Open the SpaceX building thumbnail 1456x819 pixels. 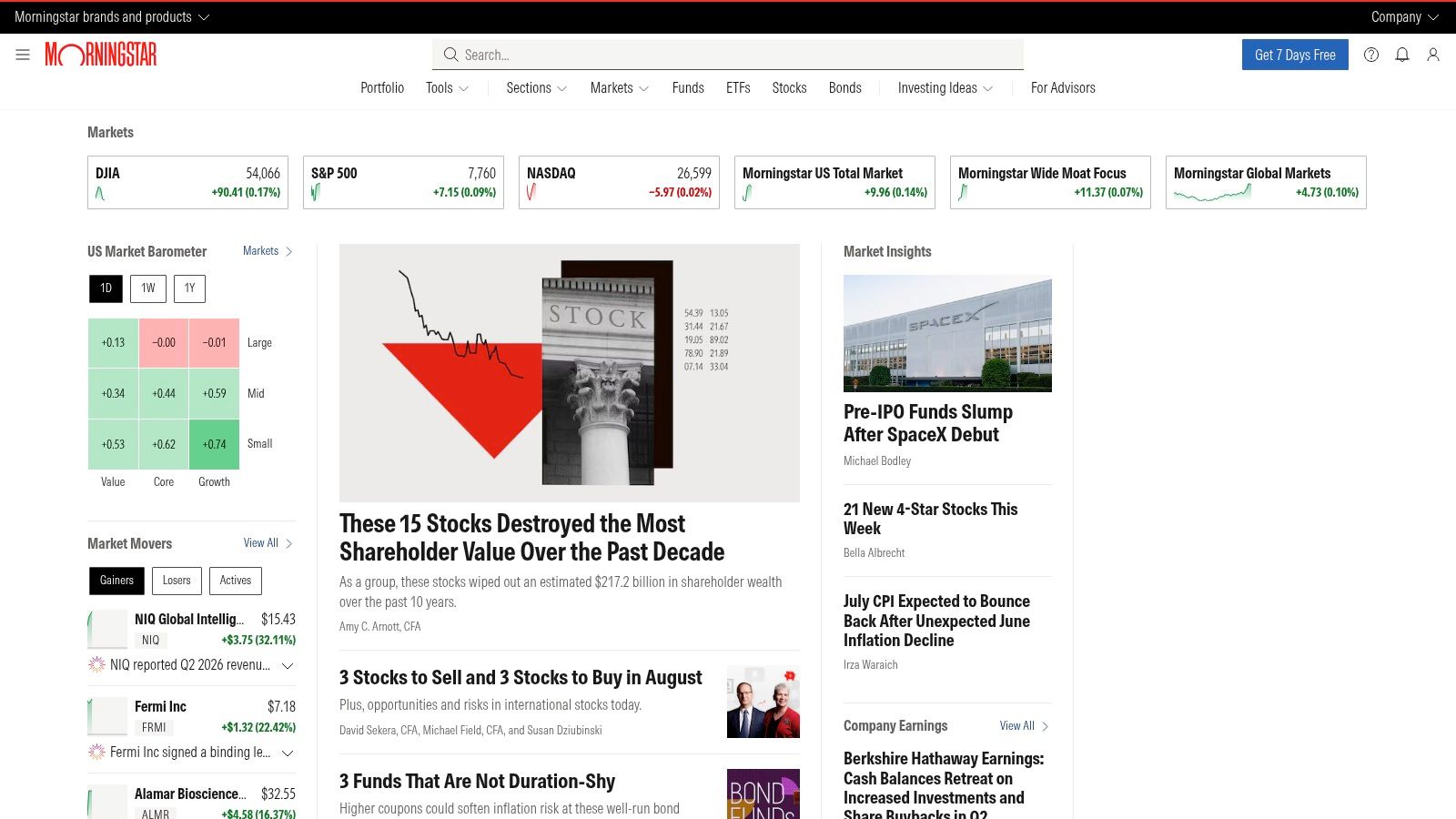point(947,334)
